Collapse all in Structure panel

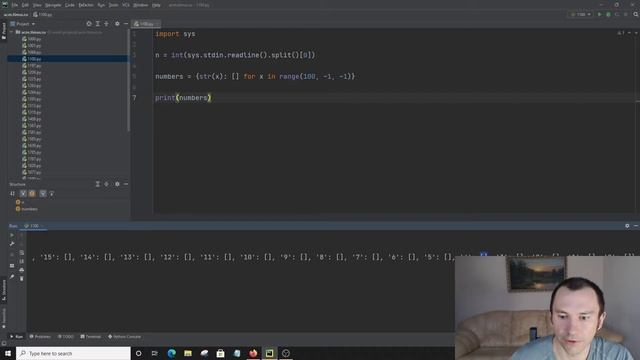pos(107,184)
